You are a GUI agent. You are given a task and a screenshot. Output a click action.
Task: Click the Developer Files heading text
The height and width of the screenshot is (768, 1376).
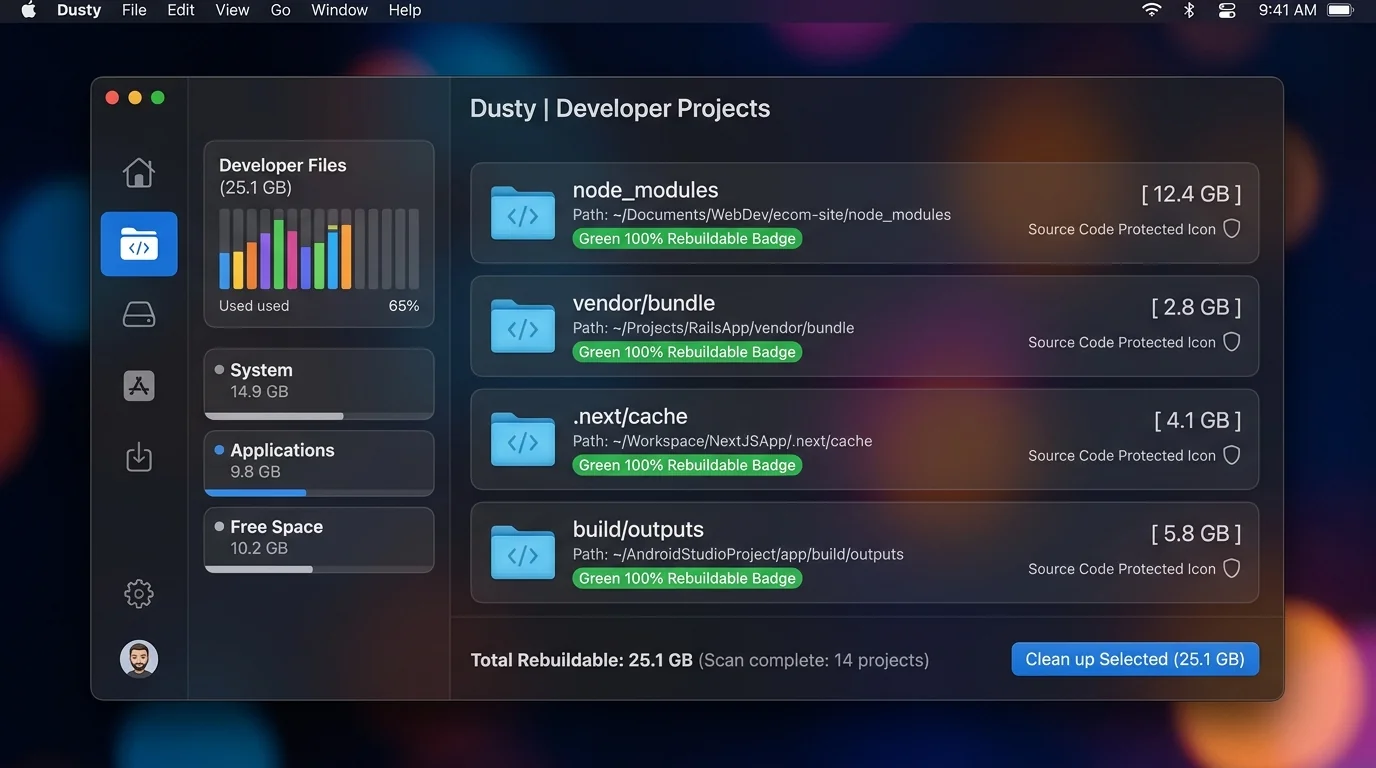coord(283,166)
